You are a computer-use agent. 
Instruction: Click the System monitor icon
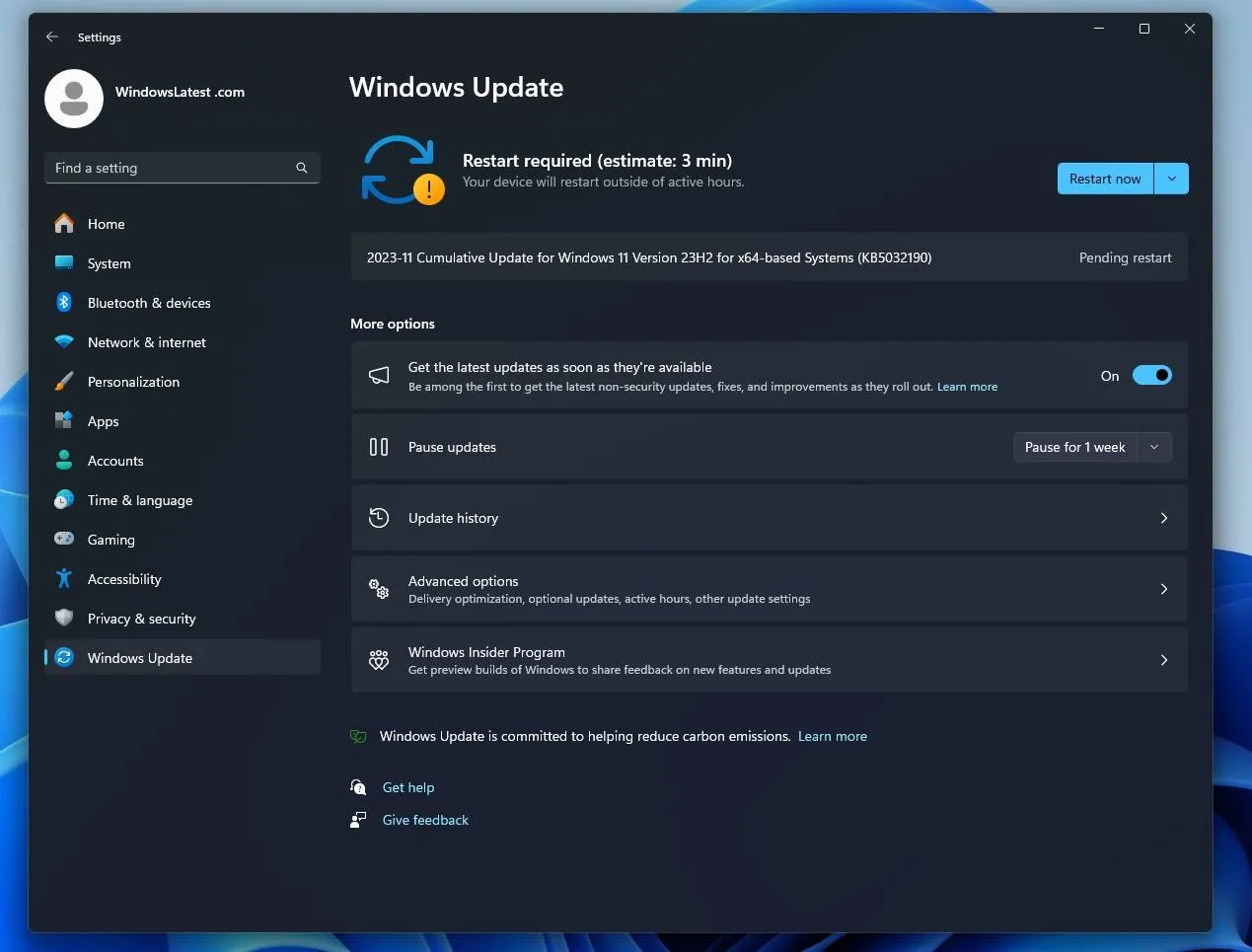coord(64,262)
